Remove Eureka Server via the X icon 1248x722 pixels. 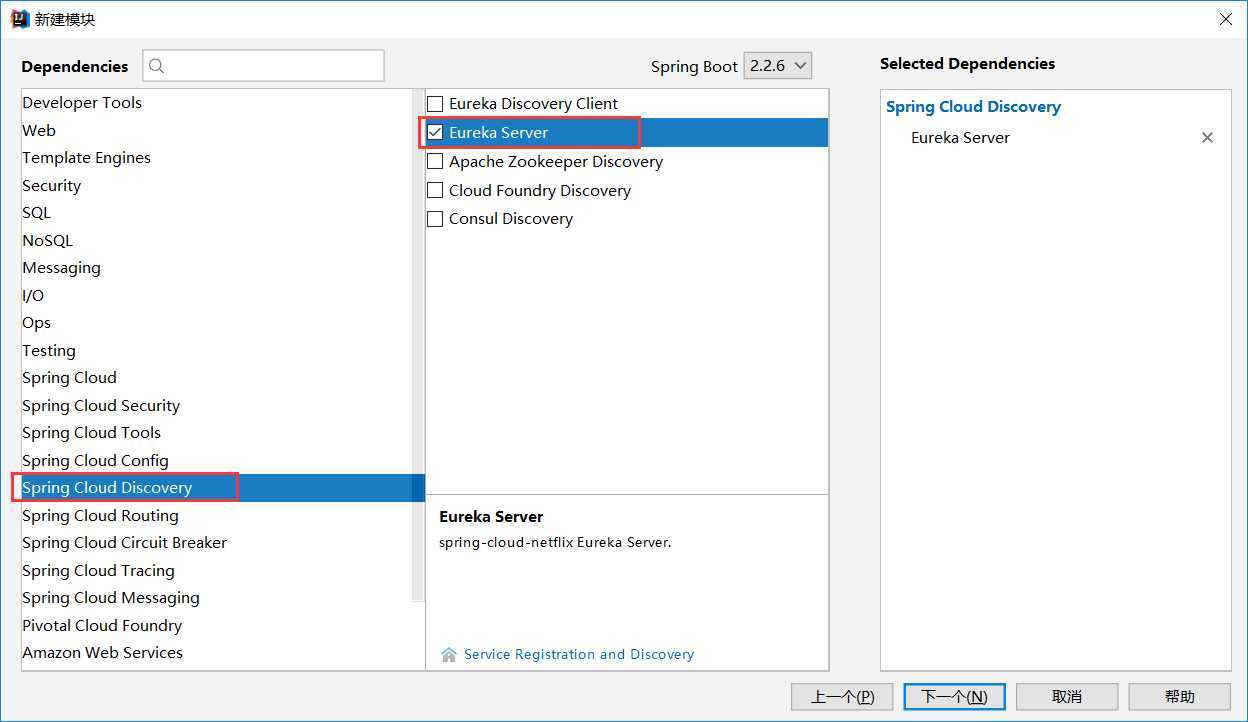[1207, 138]
